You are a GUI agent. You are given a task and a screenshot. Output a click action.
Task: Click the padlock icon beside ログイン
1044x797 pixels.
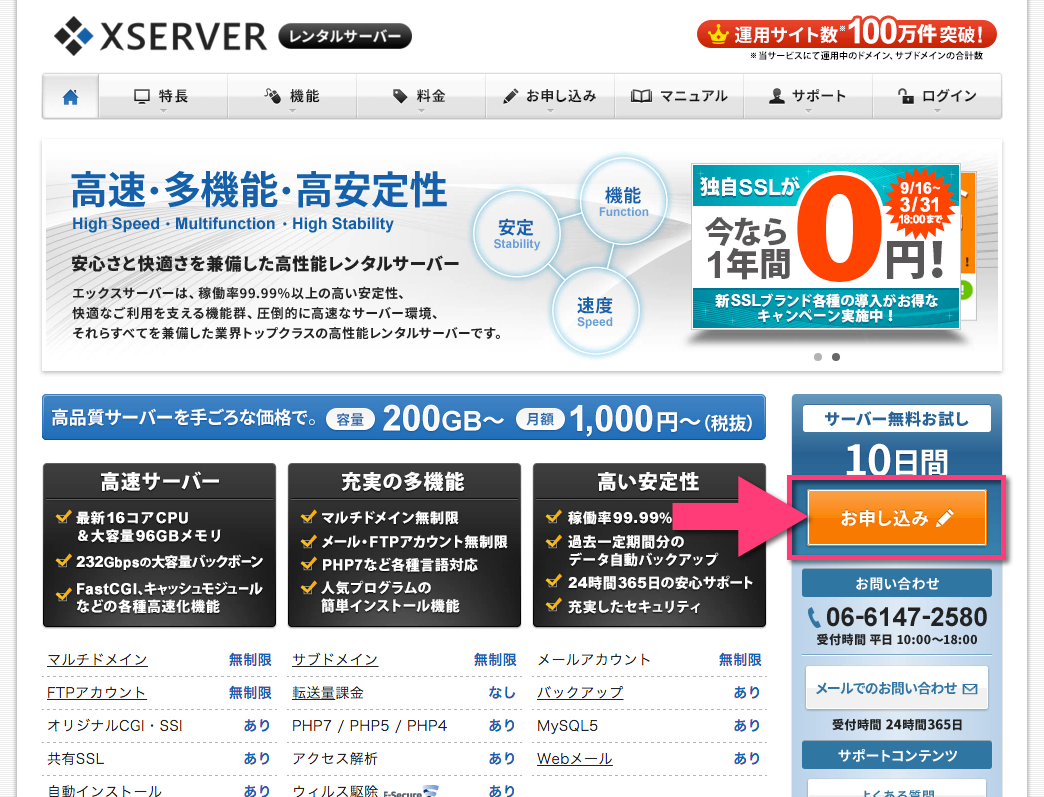[905, 96]
